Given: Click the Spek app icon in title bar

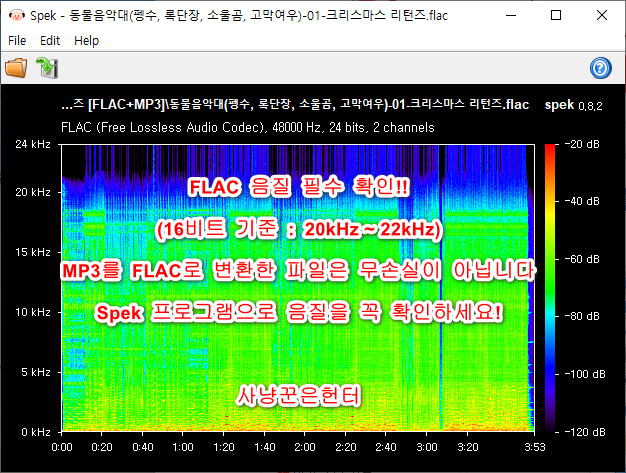Looking at the screenshot, I should point(17,15).
